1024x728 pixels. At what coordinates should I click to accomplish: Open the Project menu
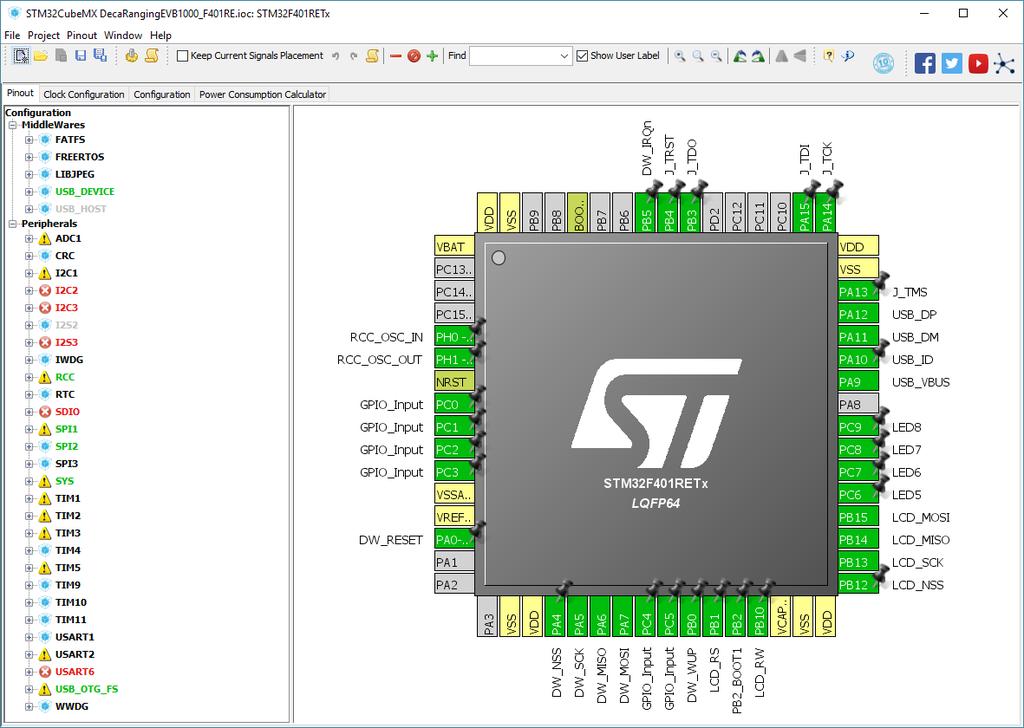click(44, 35)
